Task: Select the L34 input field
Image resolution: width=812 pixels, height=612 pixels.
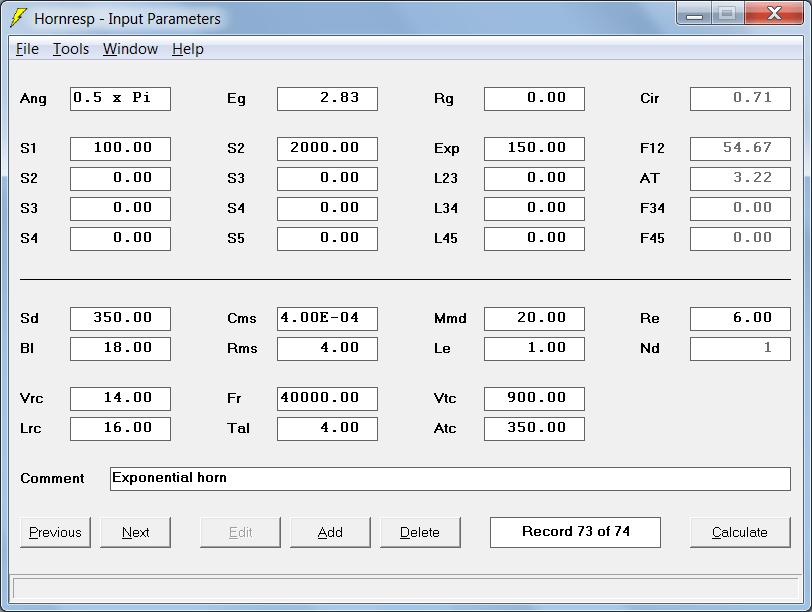Action: pos(534,209)
